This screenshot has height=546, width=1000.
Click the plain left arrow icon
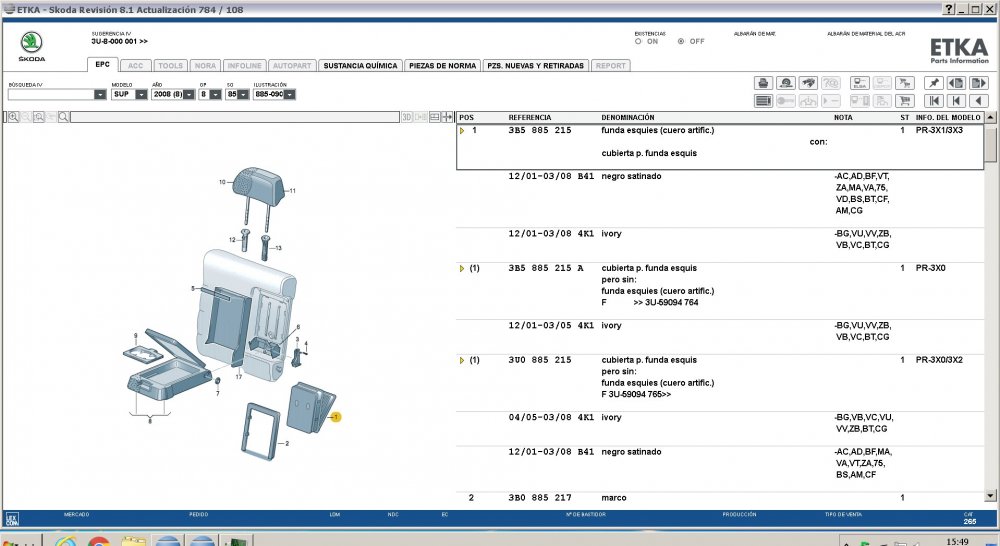(x=978, y=101)
